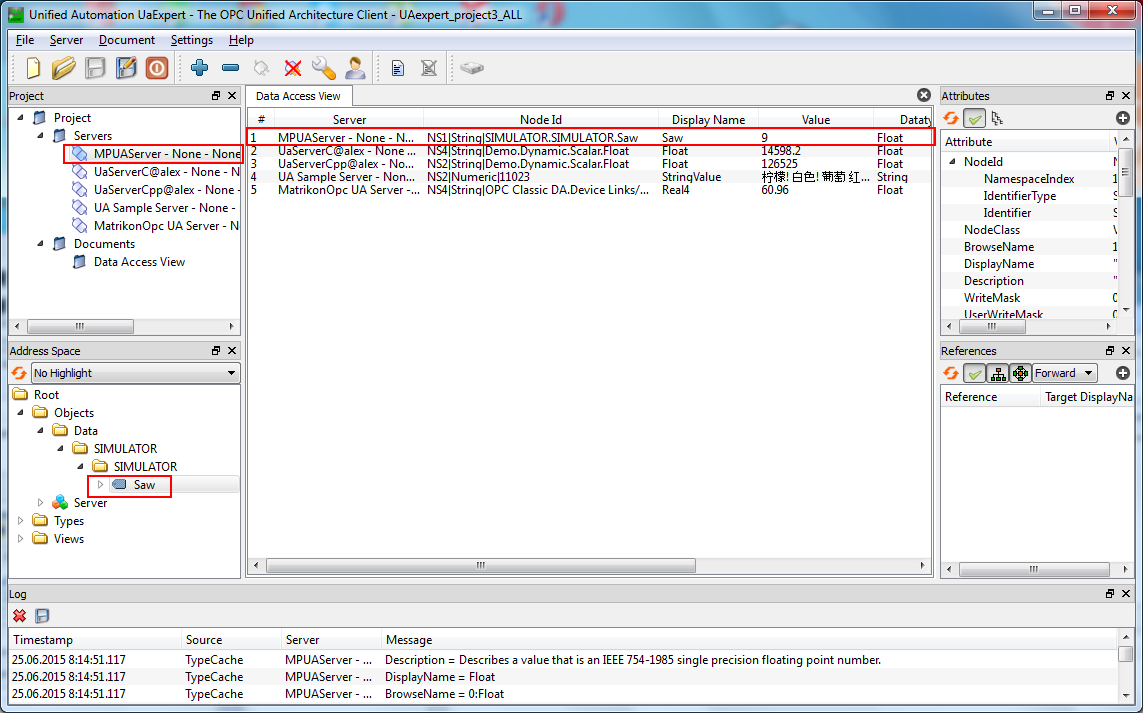1143x713 pixels.
Task: Open the Help menu
Action: pos(241,40)
